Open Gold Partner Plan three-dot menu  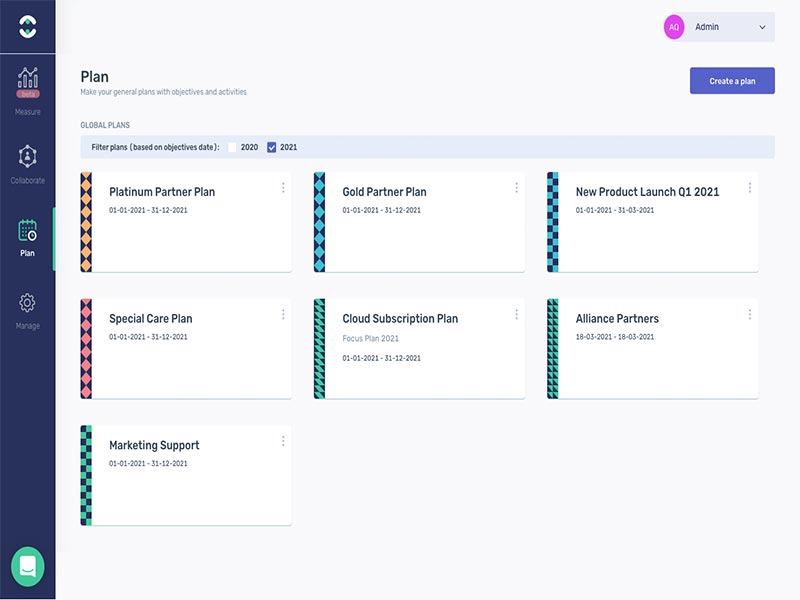click(x=516, y=188)
